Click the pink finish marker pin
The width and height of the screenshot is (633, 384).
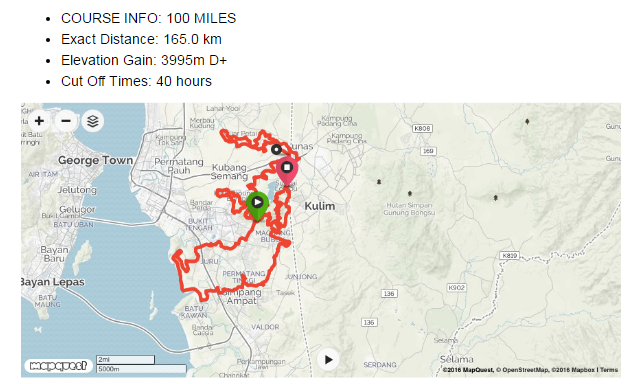pos(287,172)
